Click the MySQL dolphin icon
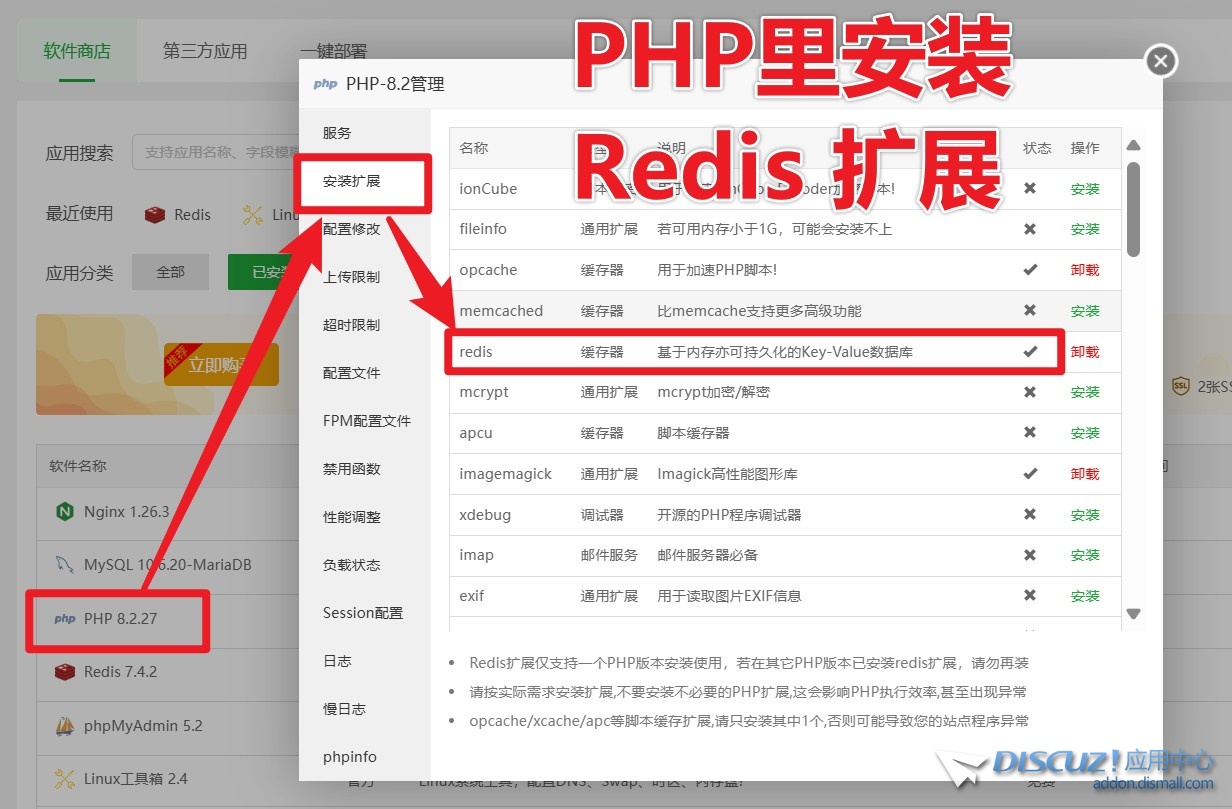Screen dimensions: 1232x809 (x=64, y=565)
